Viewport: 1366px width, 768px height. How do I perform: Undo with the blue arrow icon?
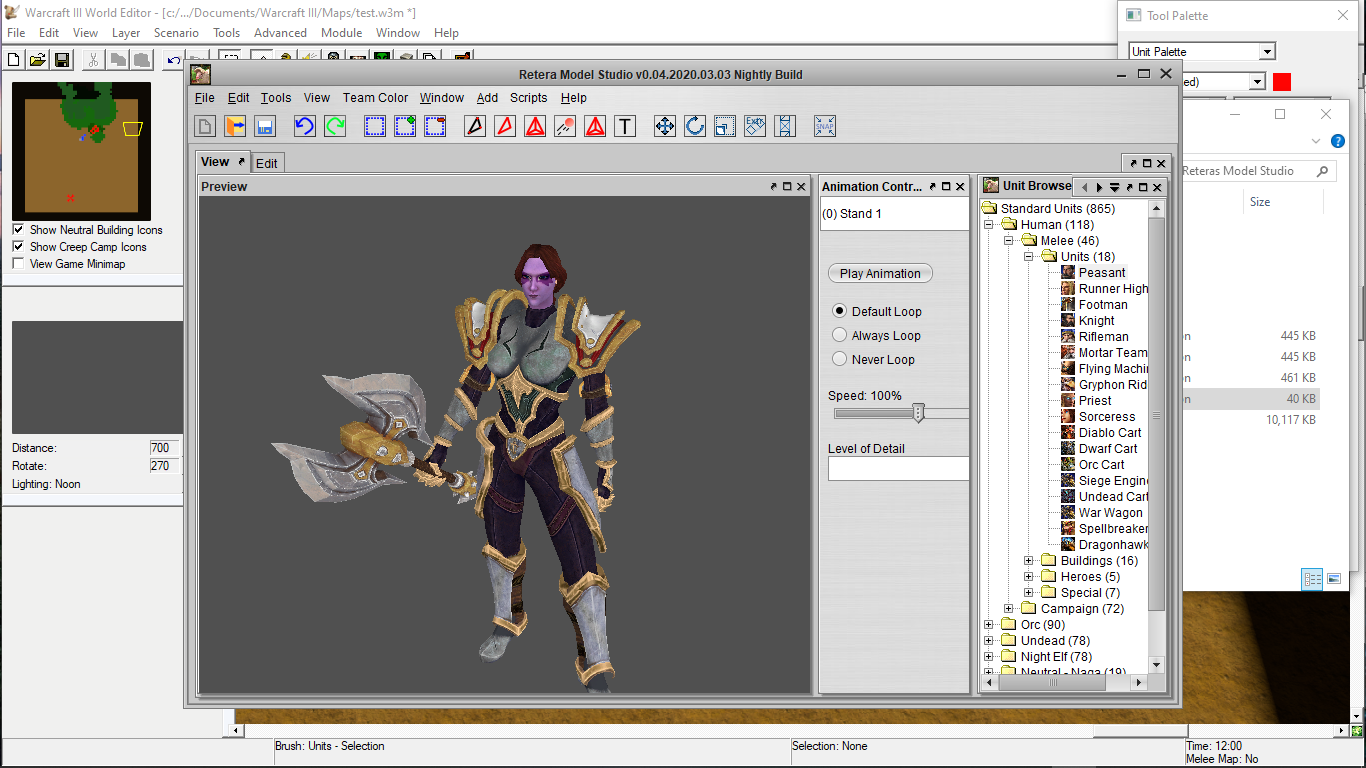click(x=305, y=126)
